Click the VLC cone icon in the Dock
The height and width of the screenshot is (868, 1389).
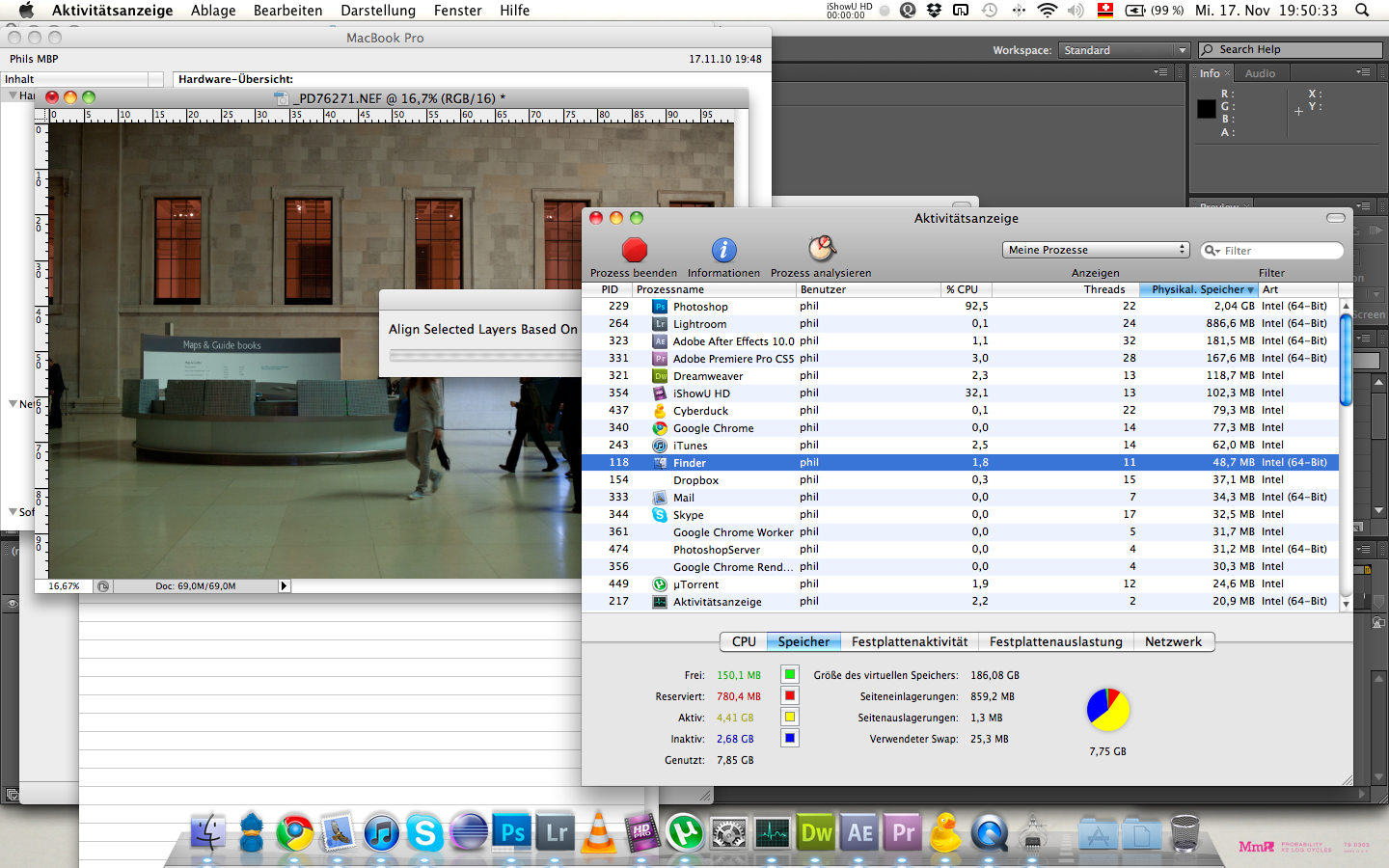pos(599,832)
